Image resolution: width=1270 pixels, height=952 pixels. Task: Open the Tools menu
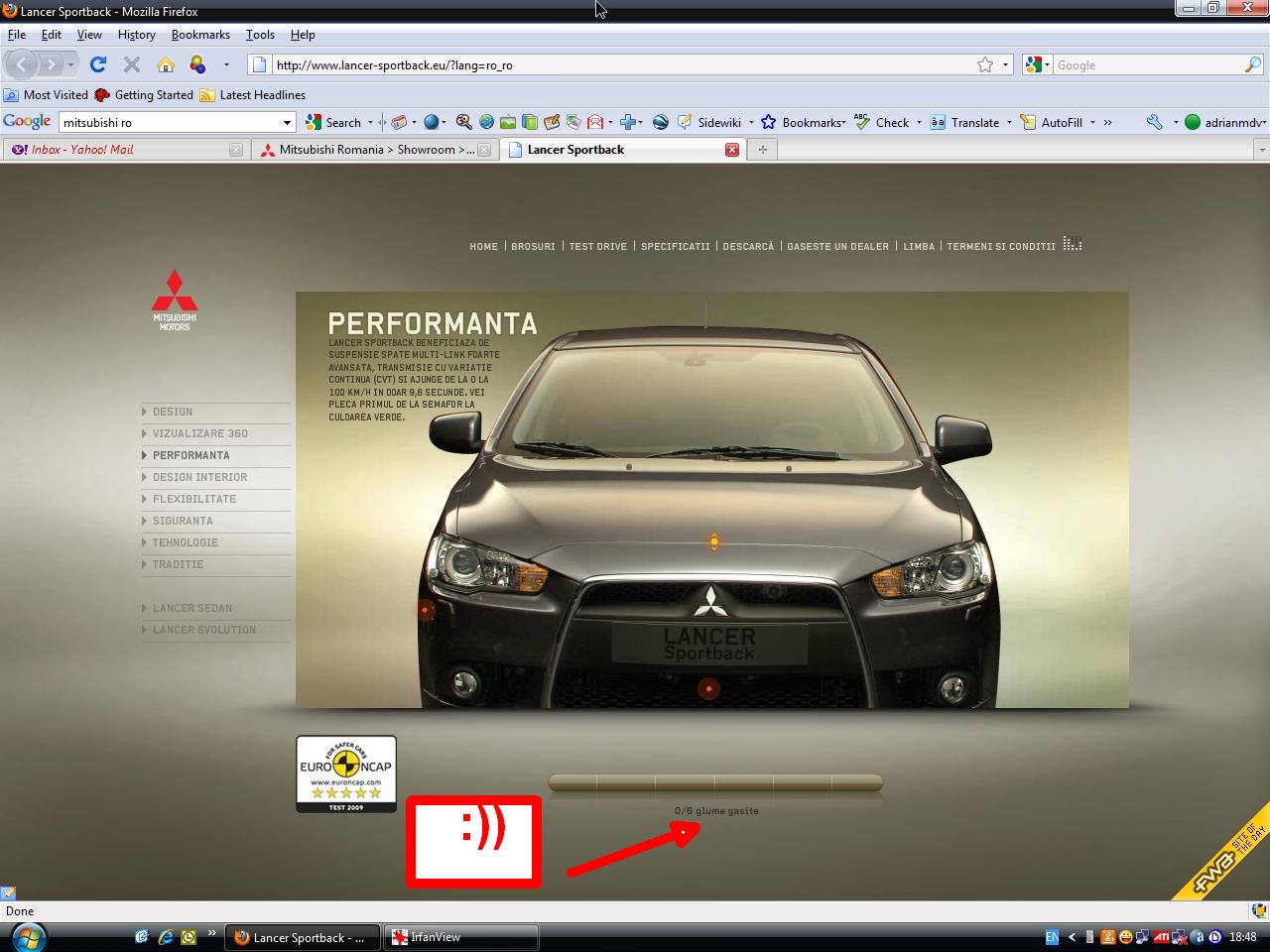pyautogui.click(x=260, y=35)
